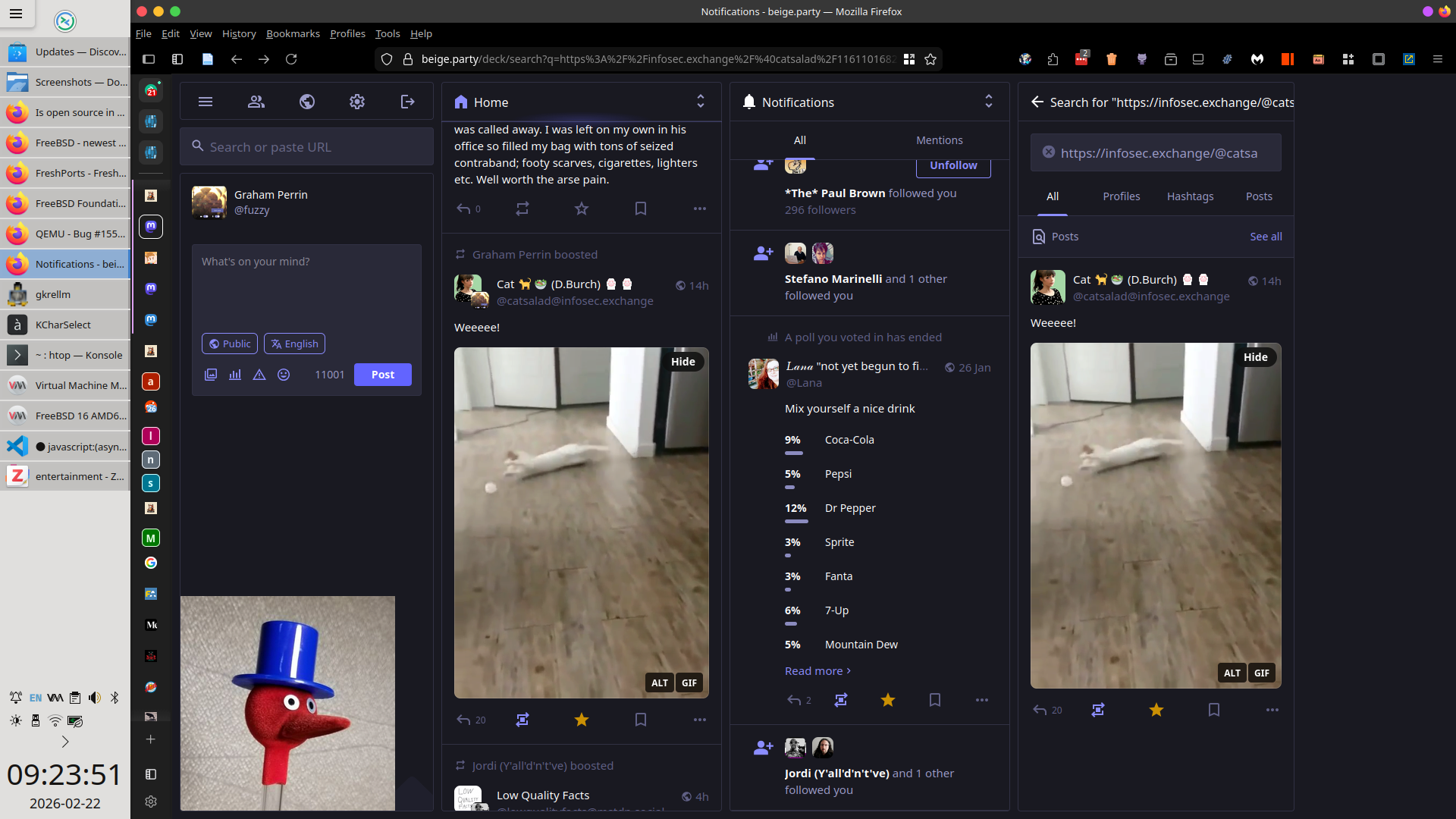Toggle boost on Lana's poll post

pyautogui.click(x=841, y=700)
